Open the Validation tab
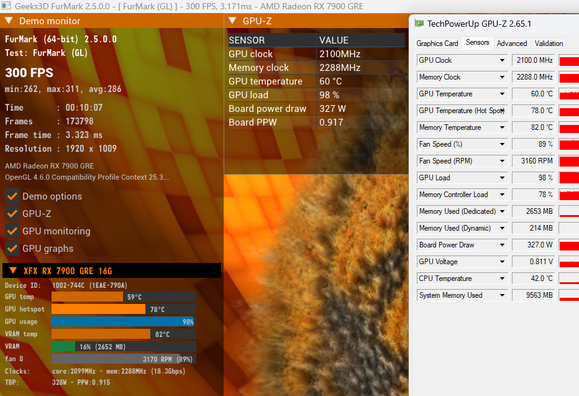Viewport: 579px width, 396px height. 549,43
